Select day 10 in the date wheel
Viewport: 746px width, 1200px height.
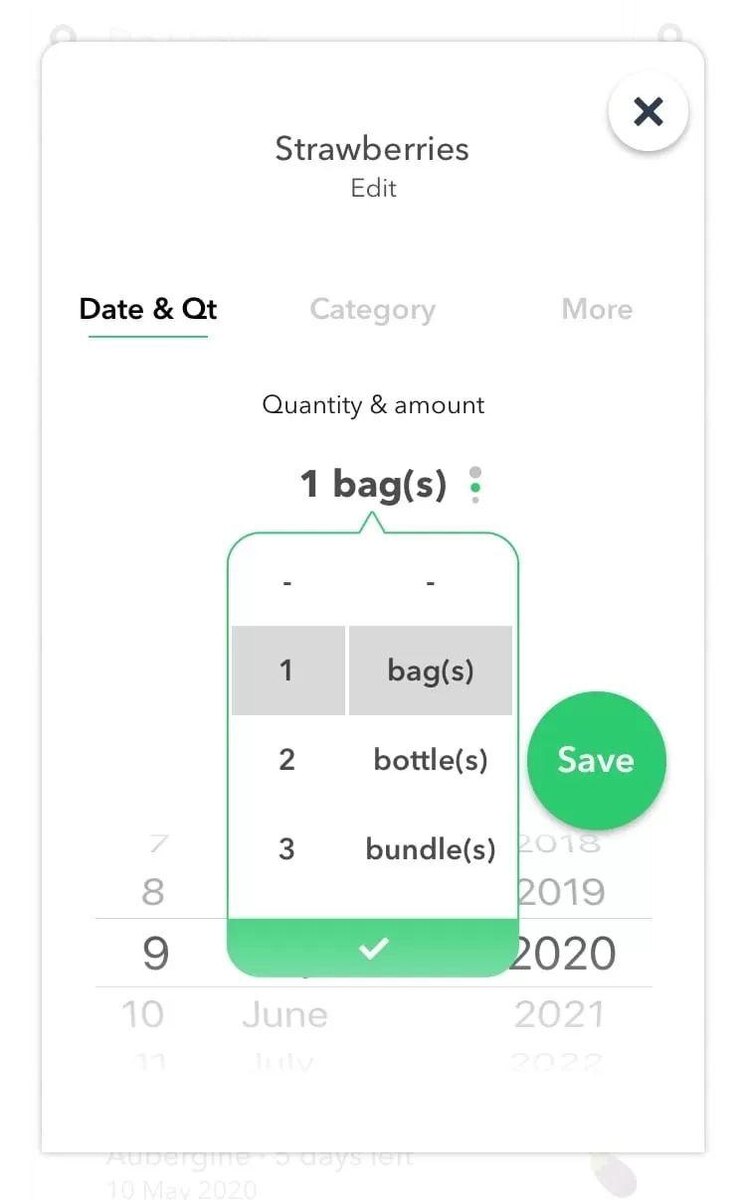[x=143, y=1015]
